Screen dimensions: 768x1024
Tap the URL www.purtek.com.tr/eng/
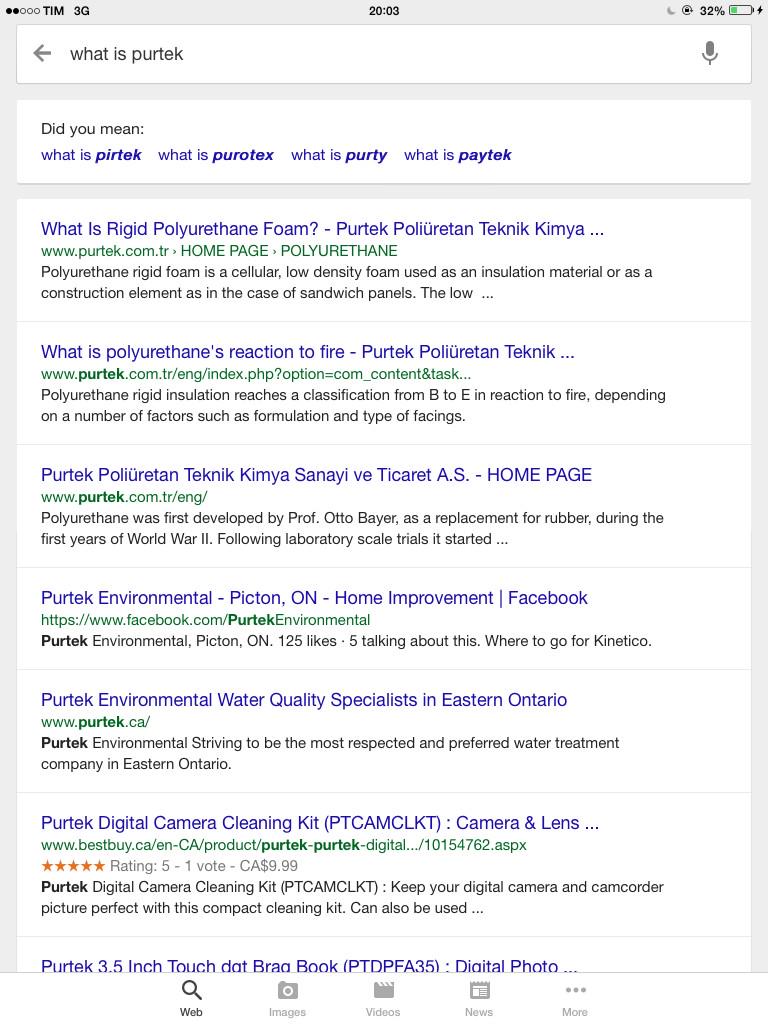(x=124, y=497)
